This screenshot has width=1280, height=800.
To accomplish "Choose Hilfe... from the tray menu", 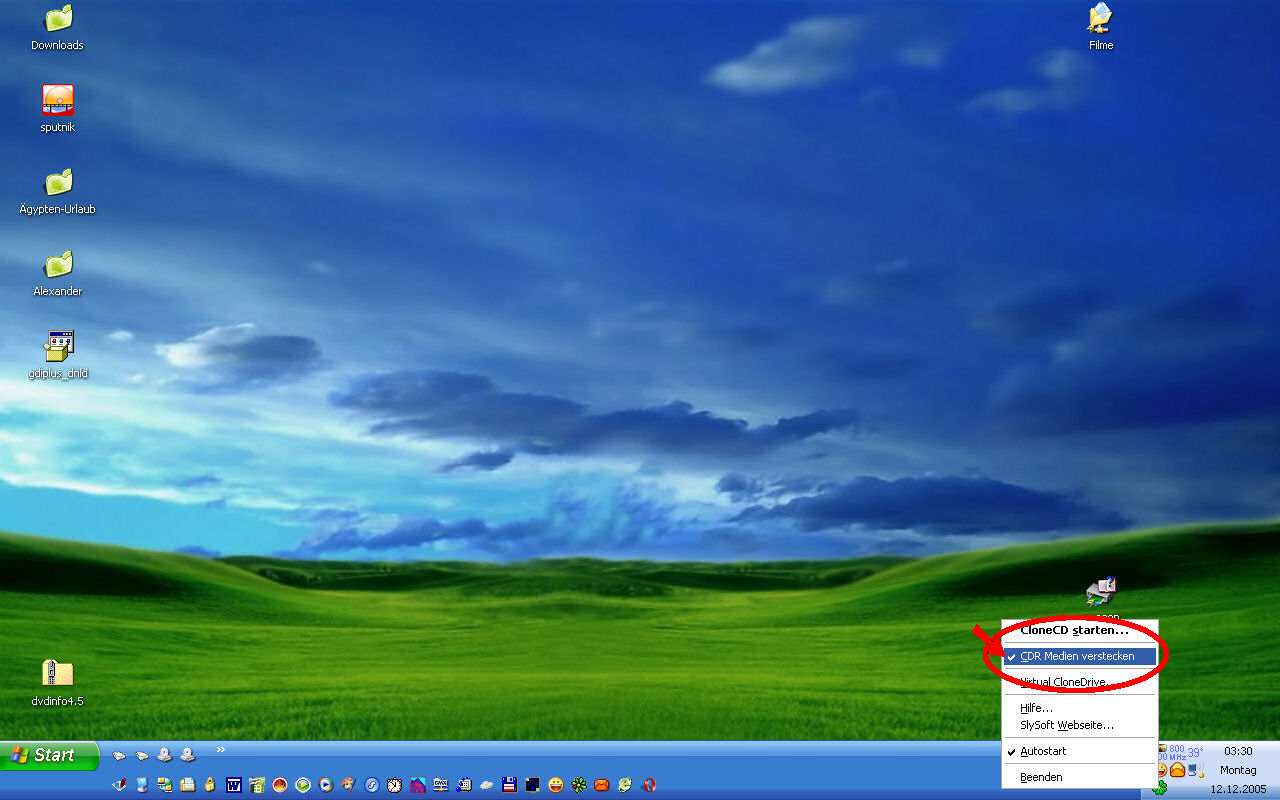I will [1080, 708].
